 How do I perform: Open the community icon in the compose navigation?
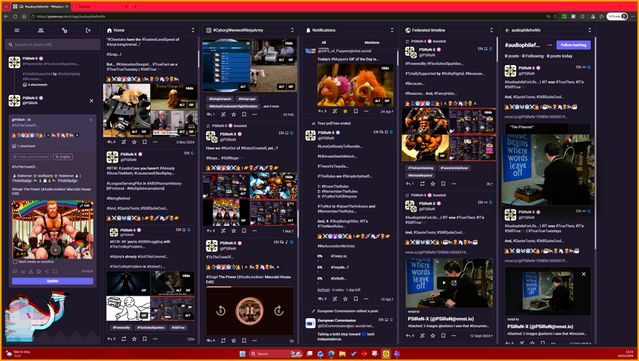click(x=41, y=30)
